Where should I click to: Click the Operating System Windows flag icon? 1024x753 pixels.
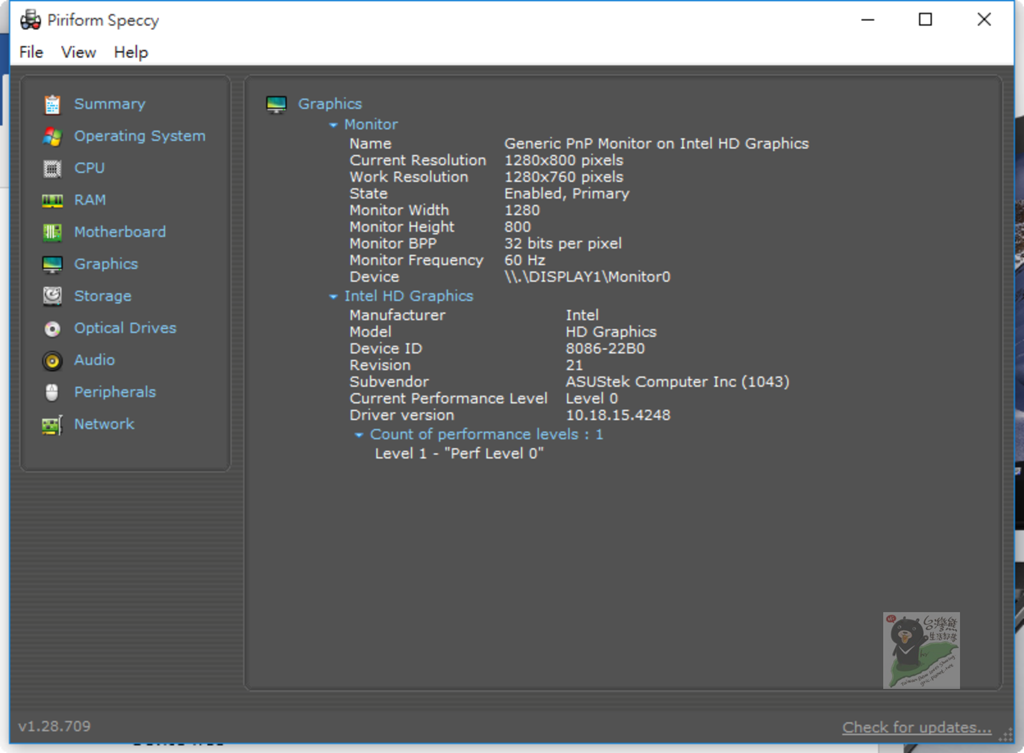tap(52, 136)
